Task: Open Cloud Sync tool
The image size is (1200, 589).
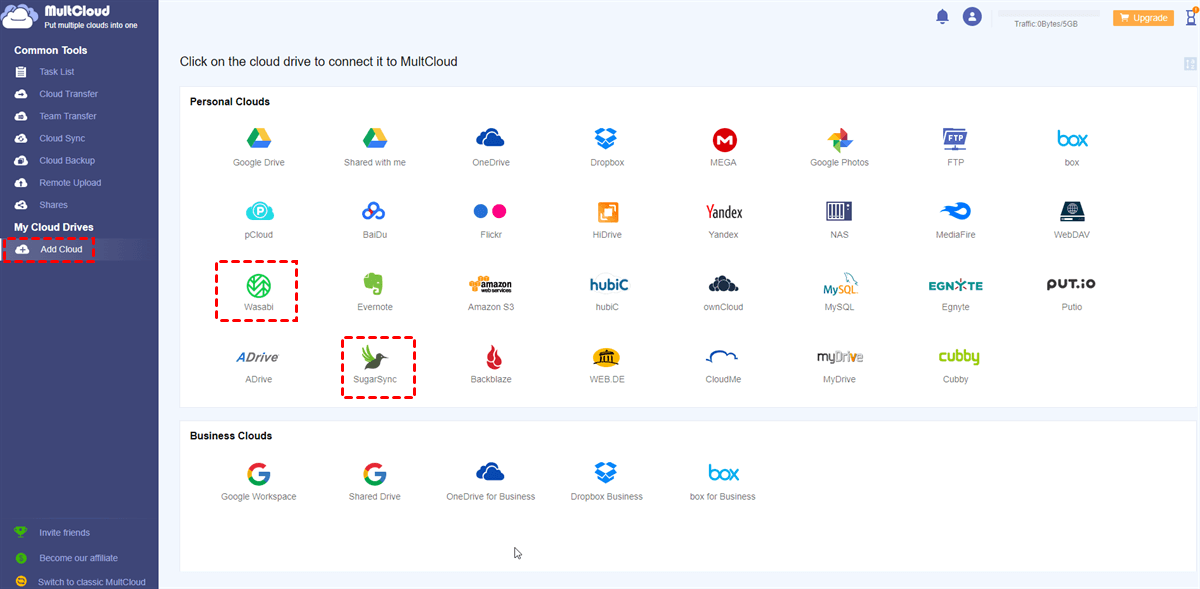Action: [62, 138]
